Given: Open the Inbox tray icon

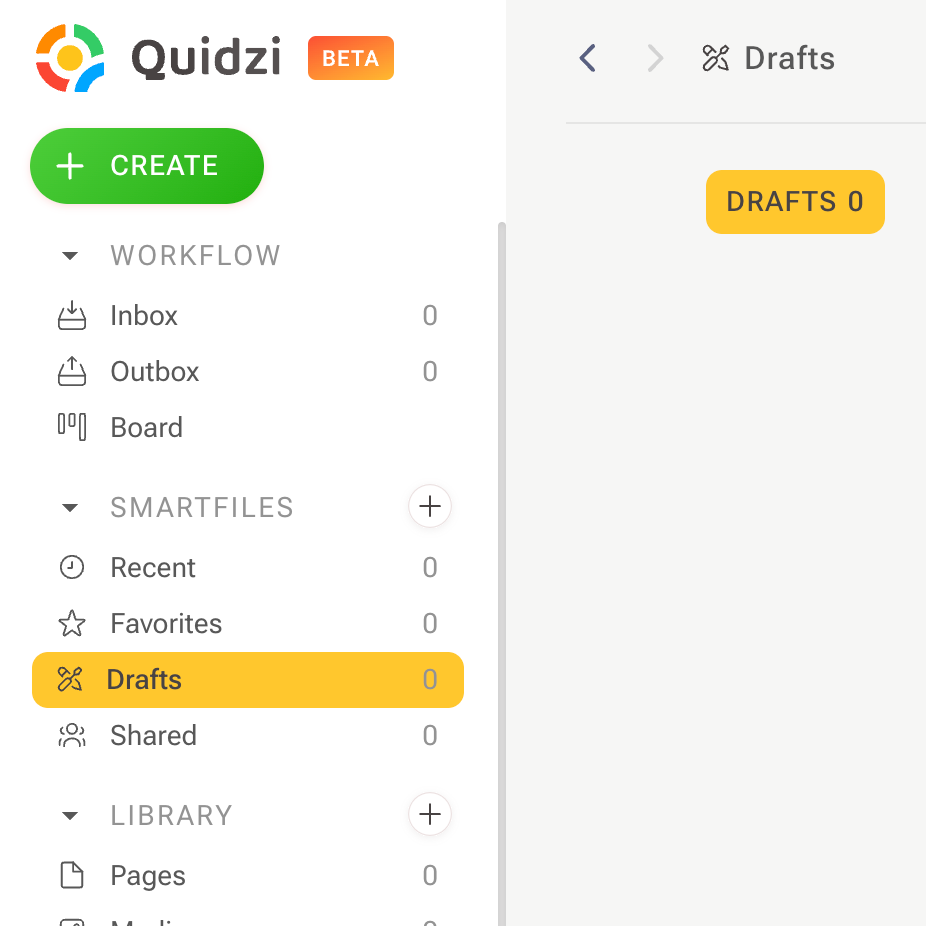Looking at the screenshot, I should point(72,316).
